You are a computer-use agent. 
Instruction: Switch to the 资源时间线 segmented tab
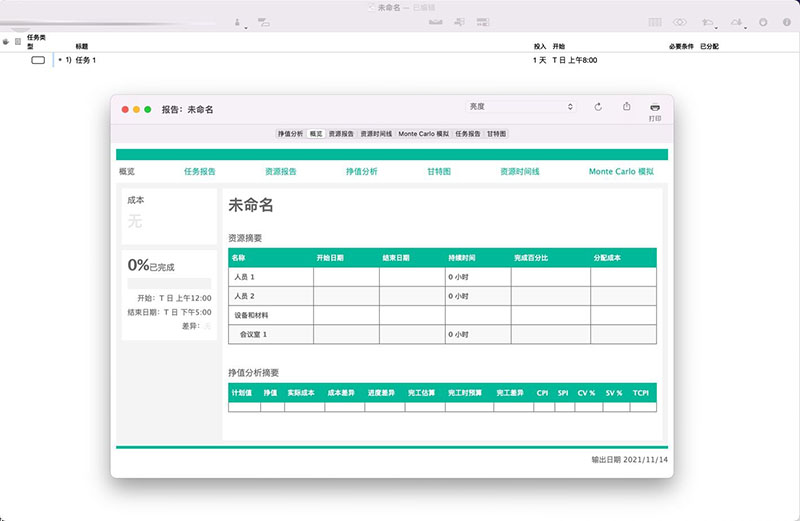click(x=376, y=134)
